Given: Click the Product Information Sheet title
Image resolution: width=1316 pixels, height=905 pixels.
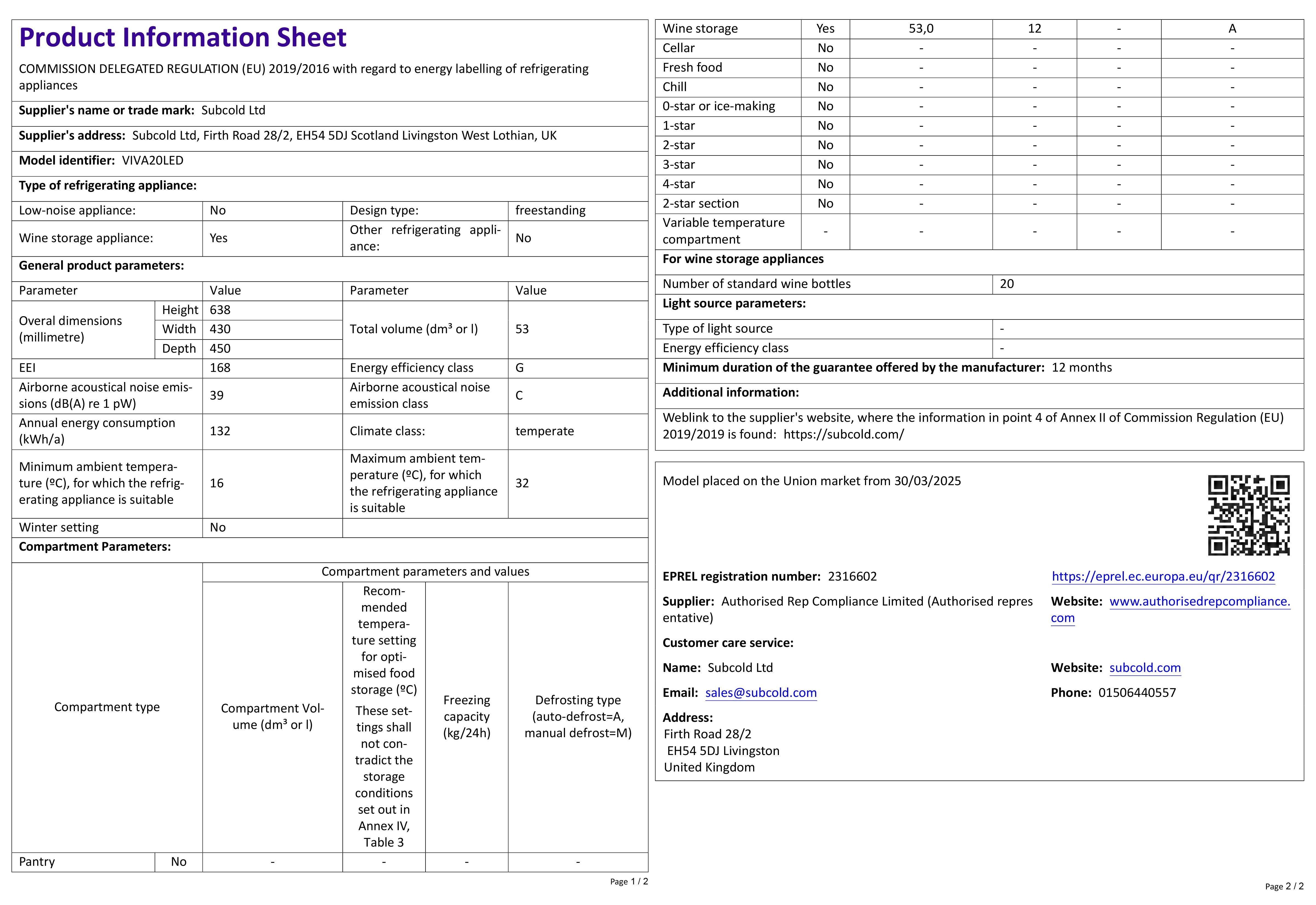Looking at the screenshot, I should click(x=183, y=37).
